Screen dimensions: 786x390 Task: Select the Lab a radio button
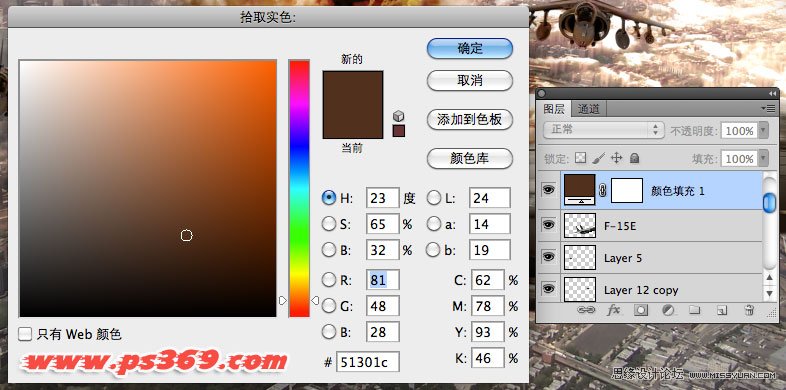pyautogui.click(x=434, y=224)
